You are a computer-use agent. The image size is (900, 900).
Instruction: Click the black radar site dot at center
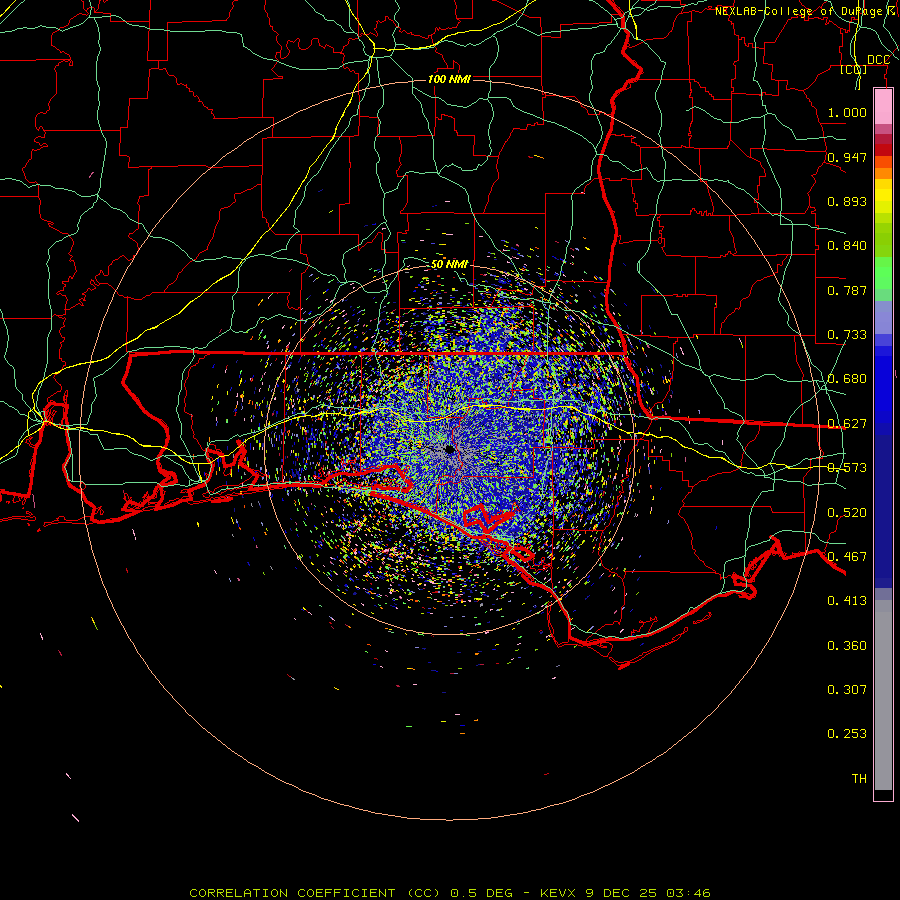click(449, 450)
